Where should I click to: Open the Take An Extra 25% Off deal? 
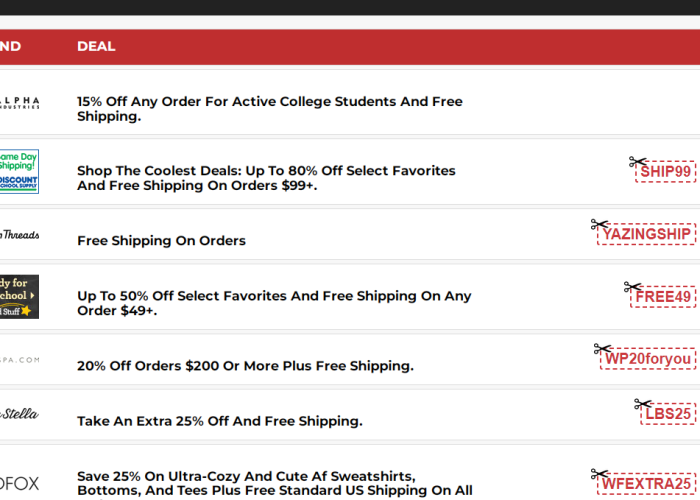point(220,421)
